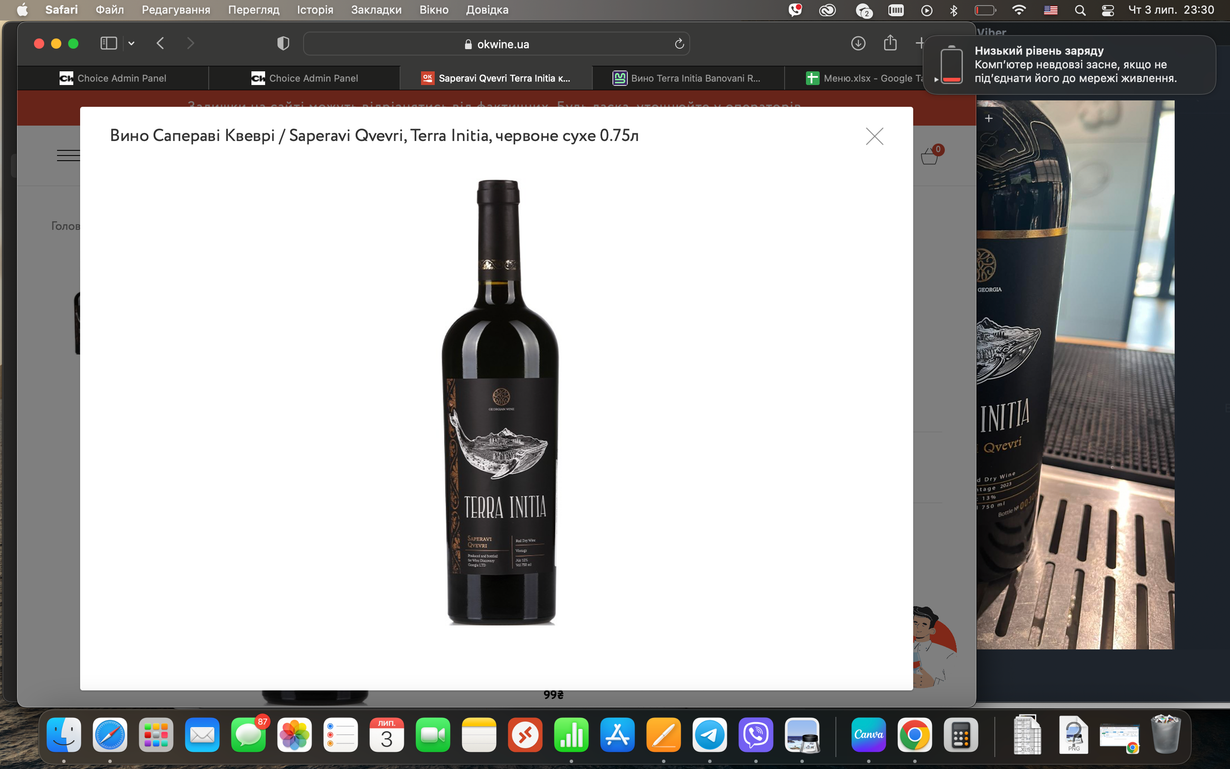Open Preview from the Dock
Viewport: 1230px width, 769px height.
coord(803,735)
